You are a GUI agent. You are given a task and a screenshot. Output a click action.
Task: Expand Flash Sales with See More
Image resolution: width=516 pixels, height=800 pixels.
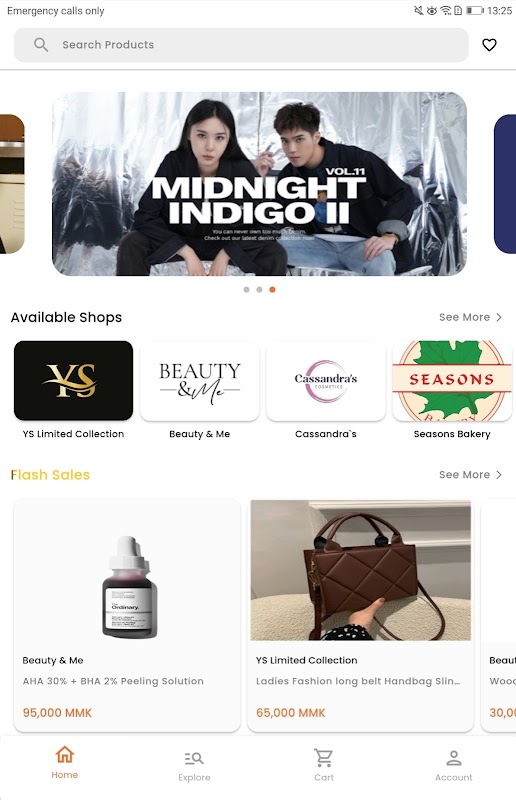[x=470, y=475]
